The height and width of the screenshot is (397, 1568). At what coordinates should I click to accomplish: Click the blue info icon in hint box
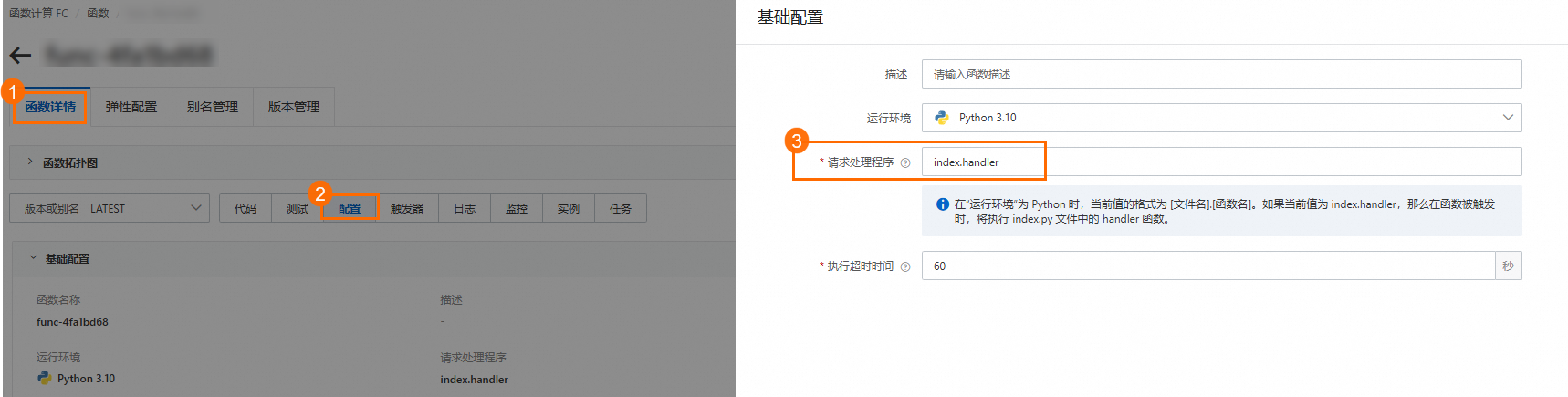943,204
